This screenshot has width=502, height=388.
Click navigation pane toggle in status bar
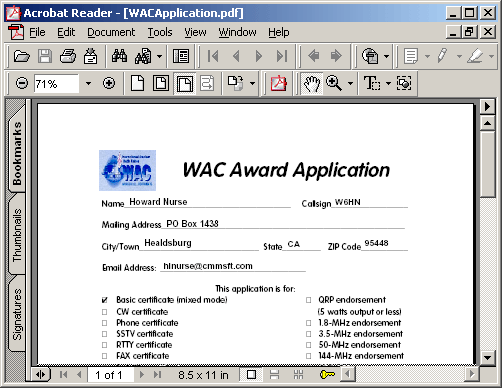(40, 374)
